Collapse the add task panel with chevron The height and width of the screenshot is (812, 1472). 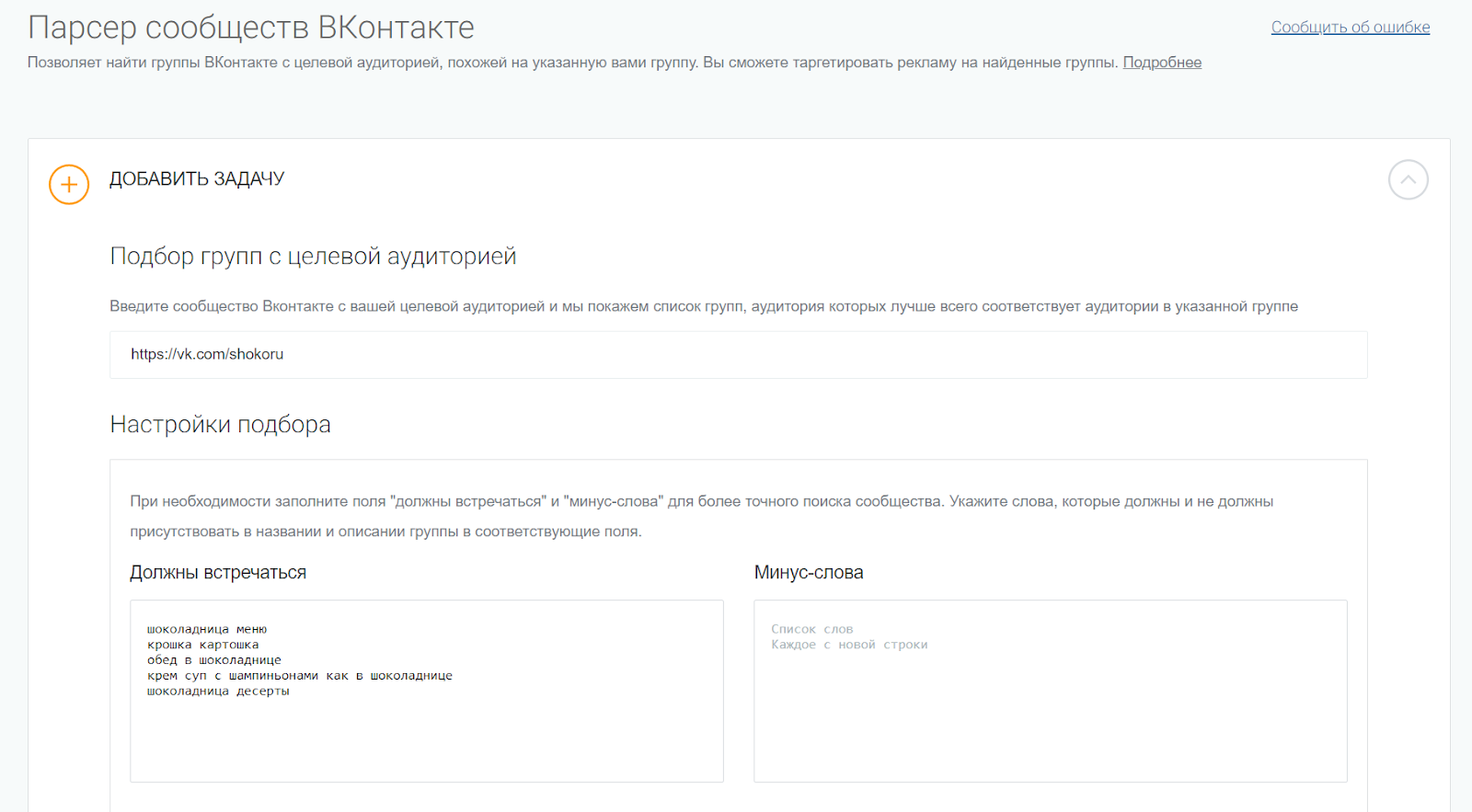(1408, 180)
